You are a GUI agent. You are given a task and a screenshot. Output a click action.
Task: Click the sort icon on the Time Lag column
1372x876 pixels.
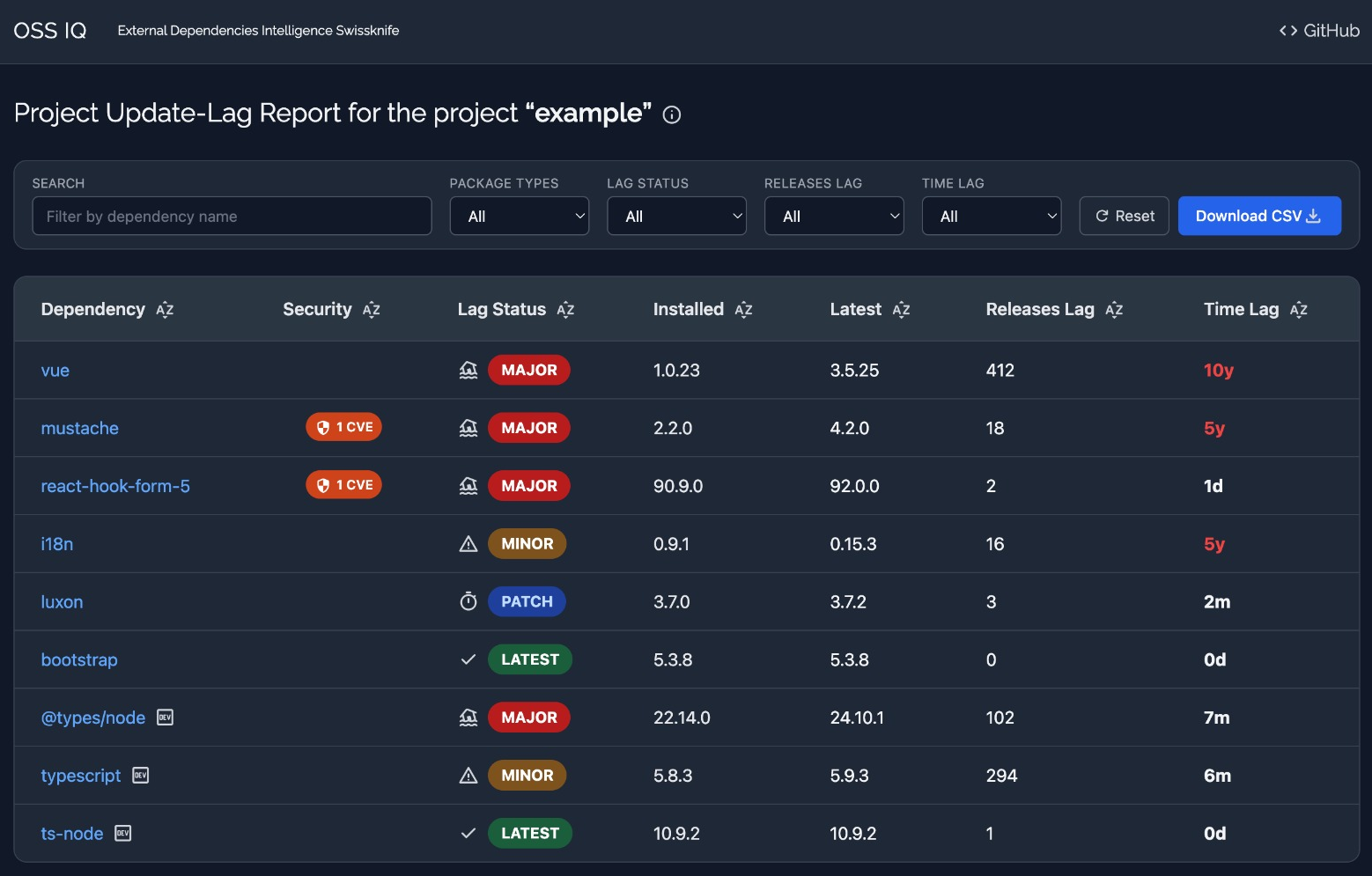pos(1299,309)
